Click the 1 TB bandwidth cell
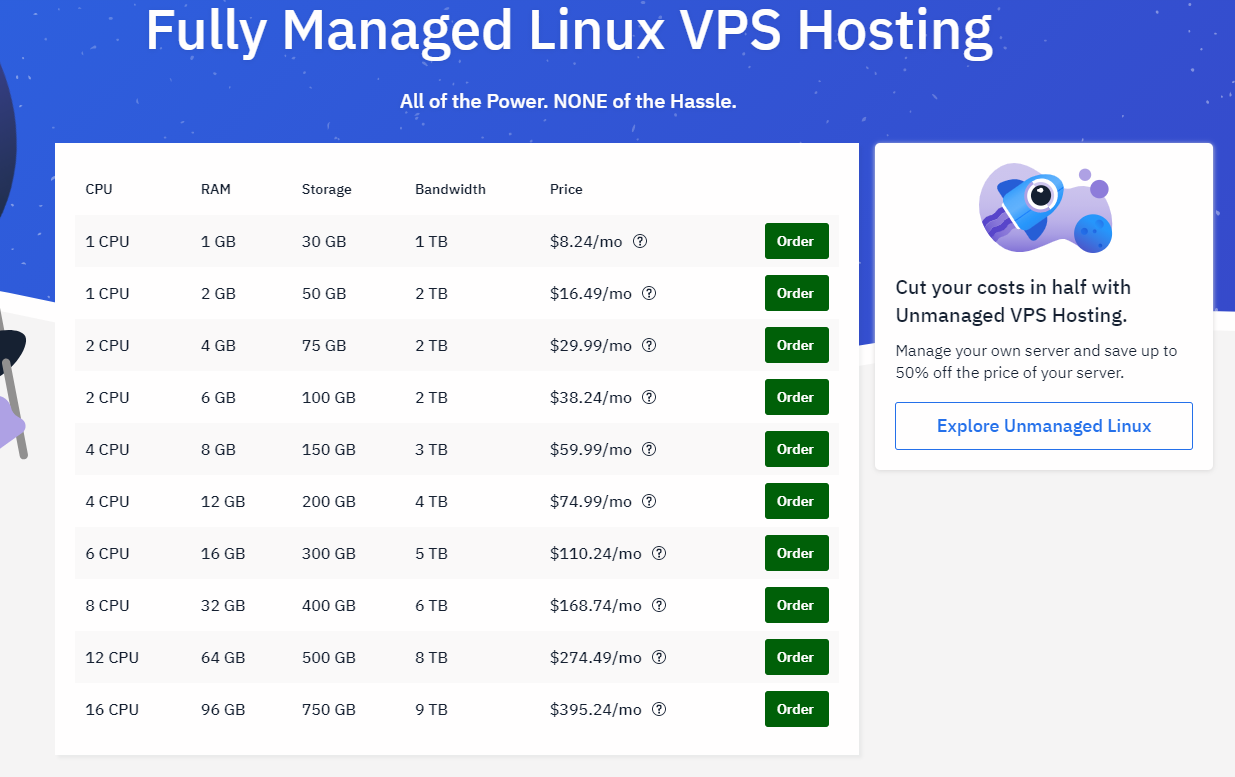 pyautogui.click(x=431, y=241)
